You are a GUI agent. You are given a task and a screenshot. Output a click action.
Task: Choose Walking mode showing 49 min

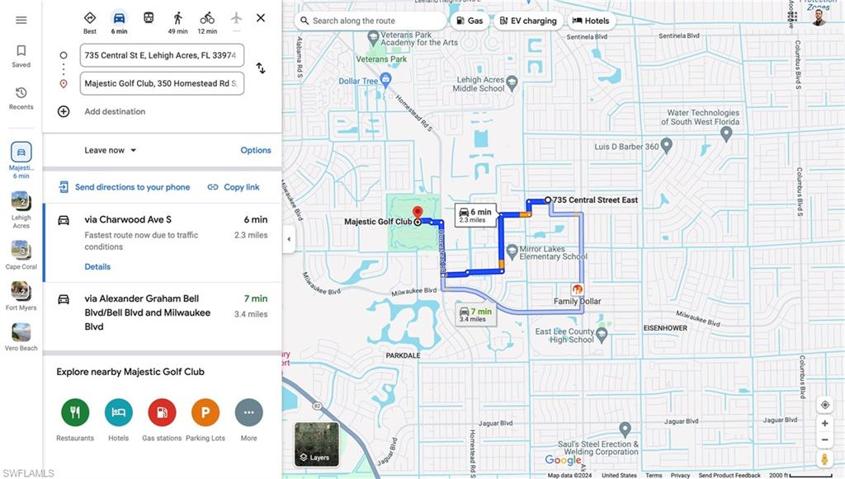(178, 23)
